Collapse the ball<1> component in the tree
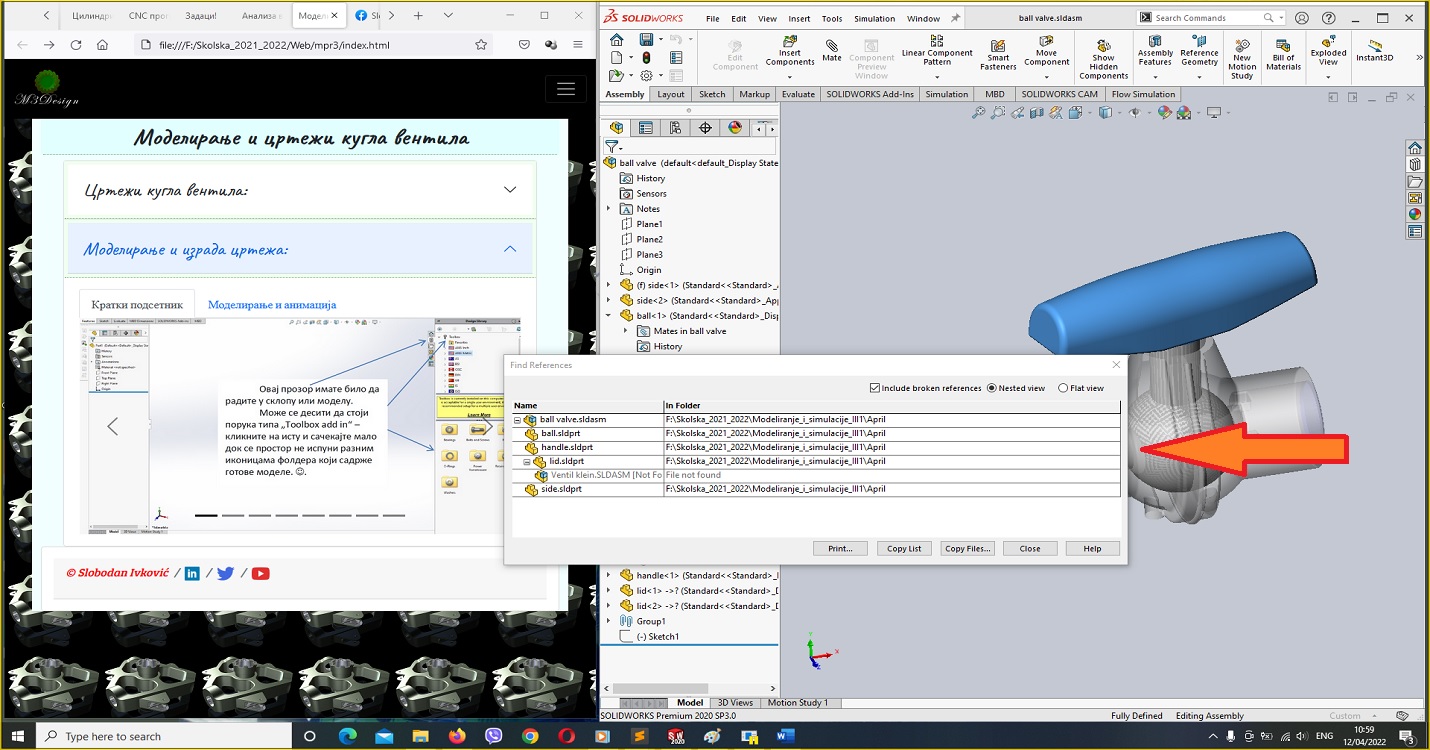This screenshot has height=750, width=1430. click(608, 315)
